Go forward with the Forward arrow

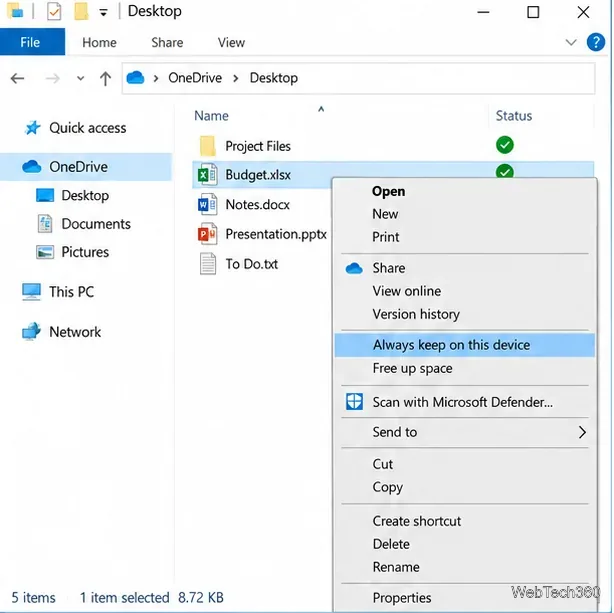[x=52, y=78]
